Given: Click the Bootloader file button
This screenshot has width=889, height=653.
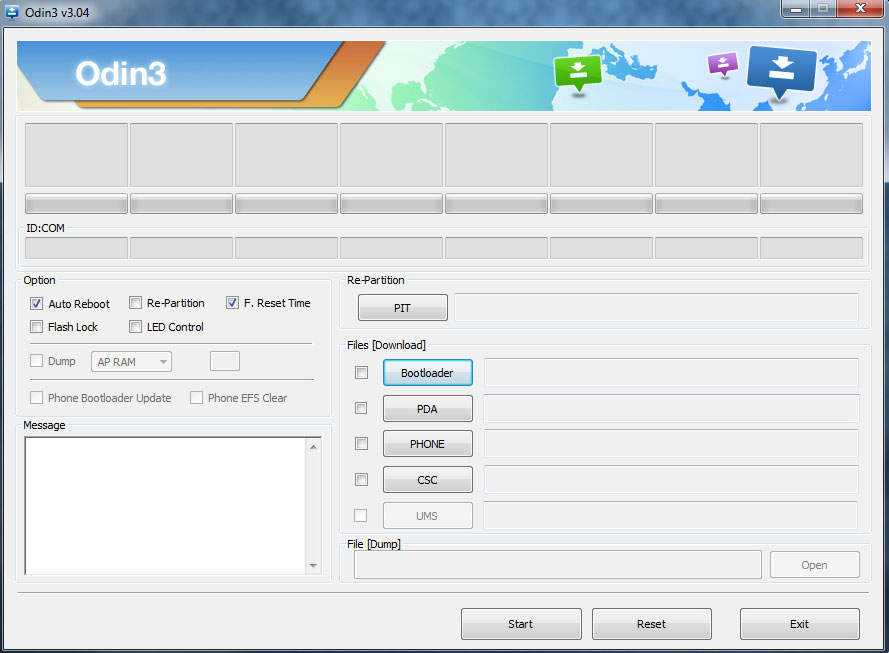Looking at the screenshot, I should 427,372.
